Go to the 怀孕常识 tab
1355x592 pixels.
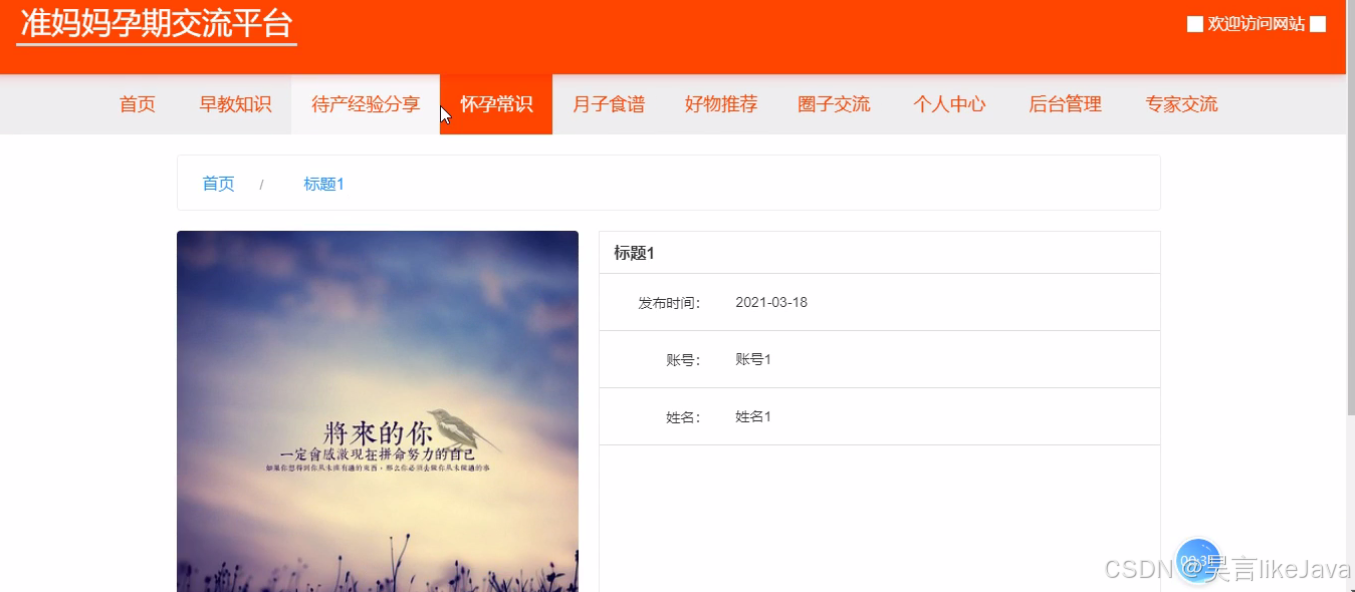[x=496, y=104]
